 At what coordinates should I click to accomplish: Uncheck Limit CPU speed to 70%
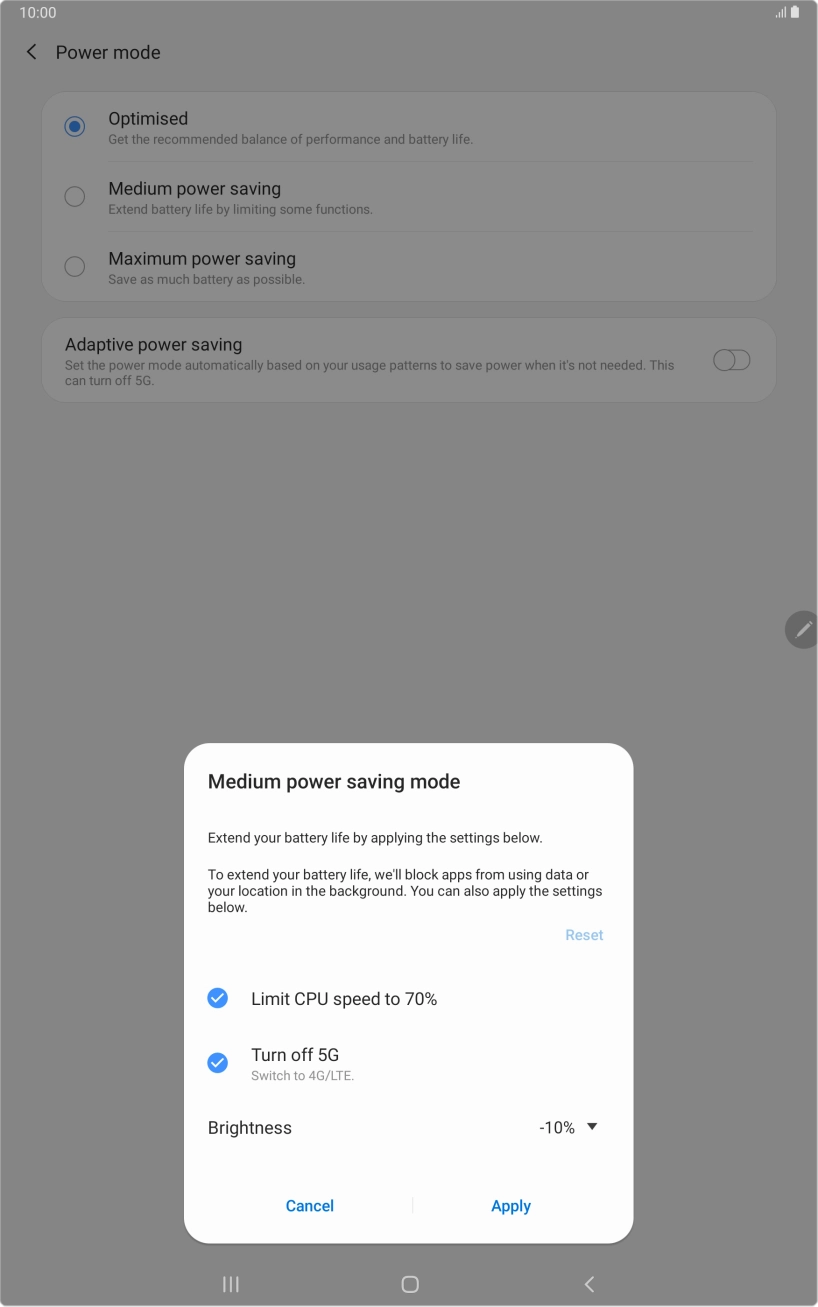point(217,998)
